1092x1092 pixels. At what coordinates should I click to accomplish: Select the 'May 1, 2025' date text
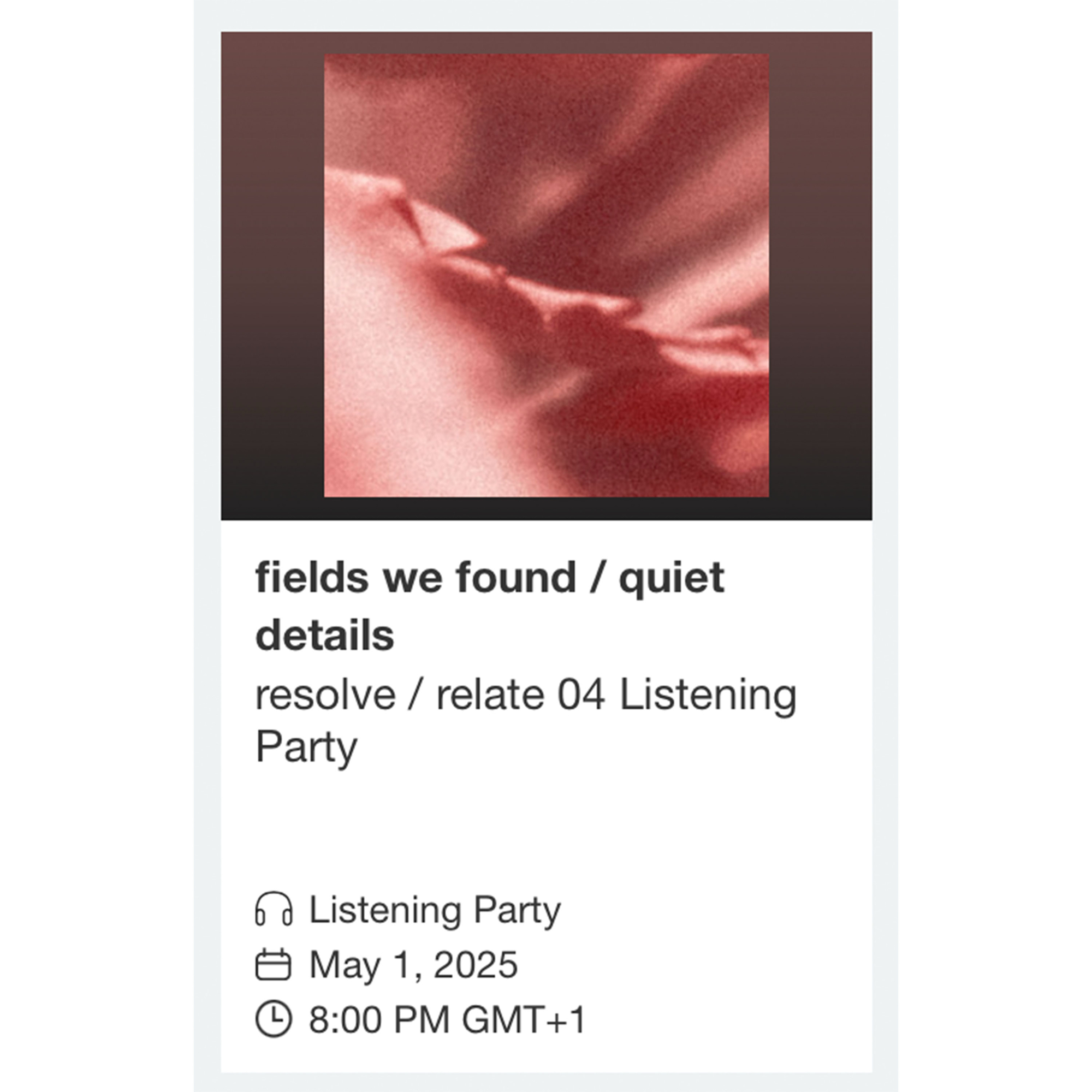click(x=413, y=965)
